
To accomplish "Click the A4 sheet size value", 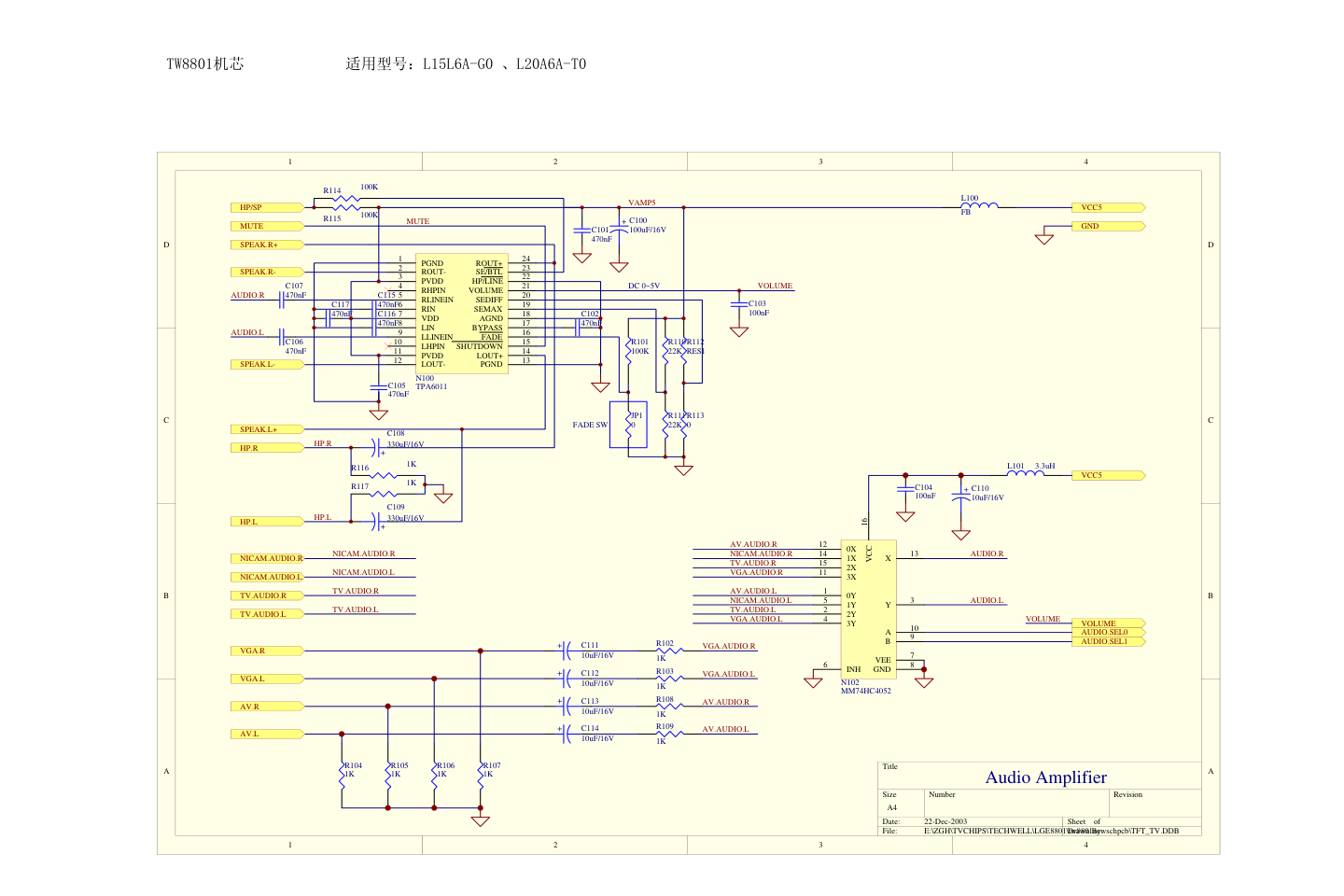I will pyautogui.click(x=891, y=807).
